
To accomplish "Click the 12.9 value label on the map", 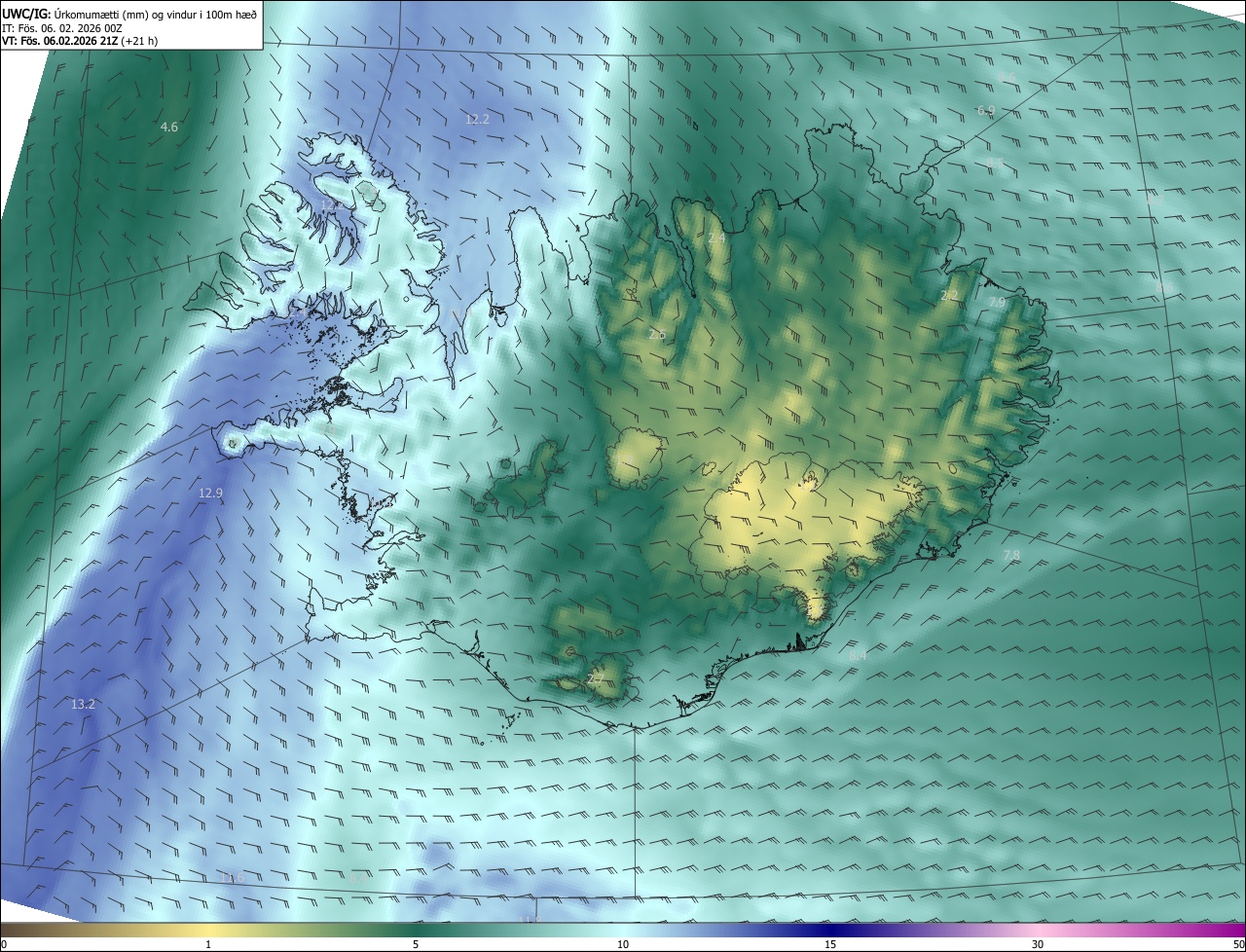I will [x=210, y=494].
